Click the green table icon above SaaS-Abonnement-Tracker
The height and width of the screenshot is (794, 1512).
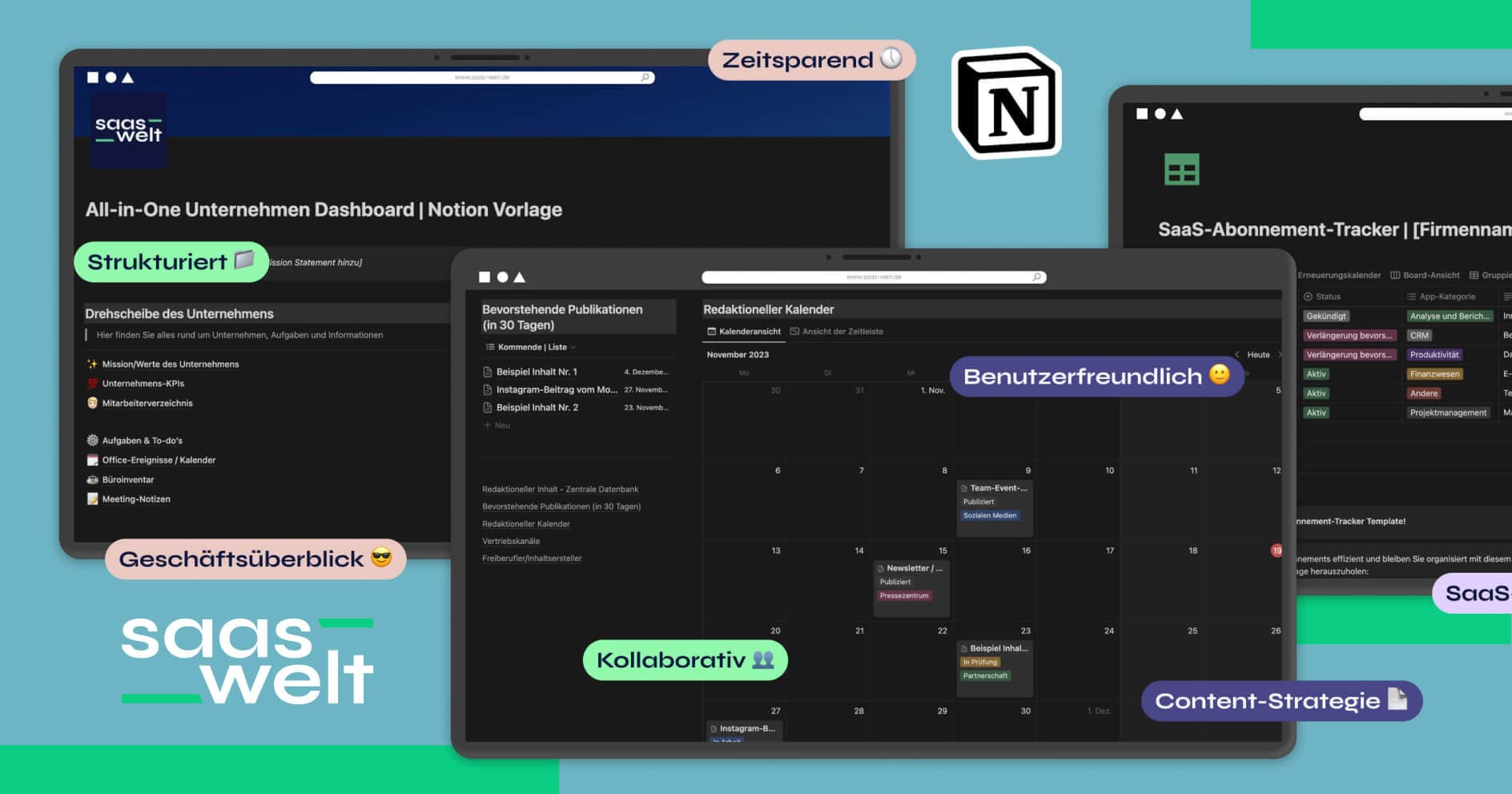1181,170
